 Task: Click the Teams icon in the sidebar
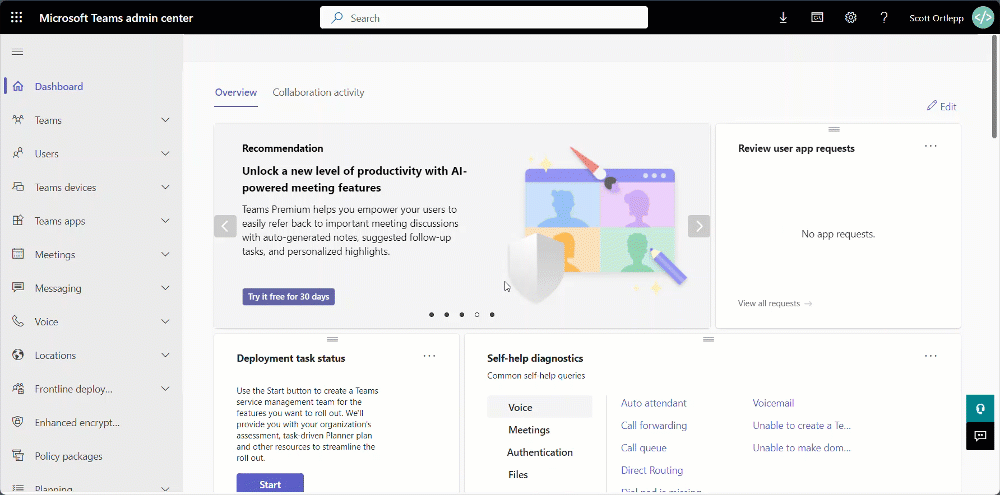[18, 120]
